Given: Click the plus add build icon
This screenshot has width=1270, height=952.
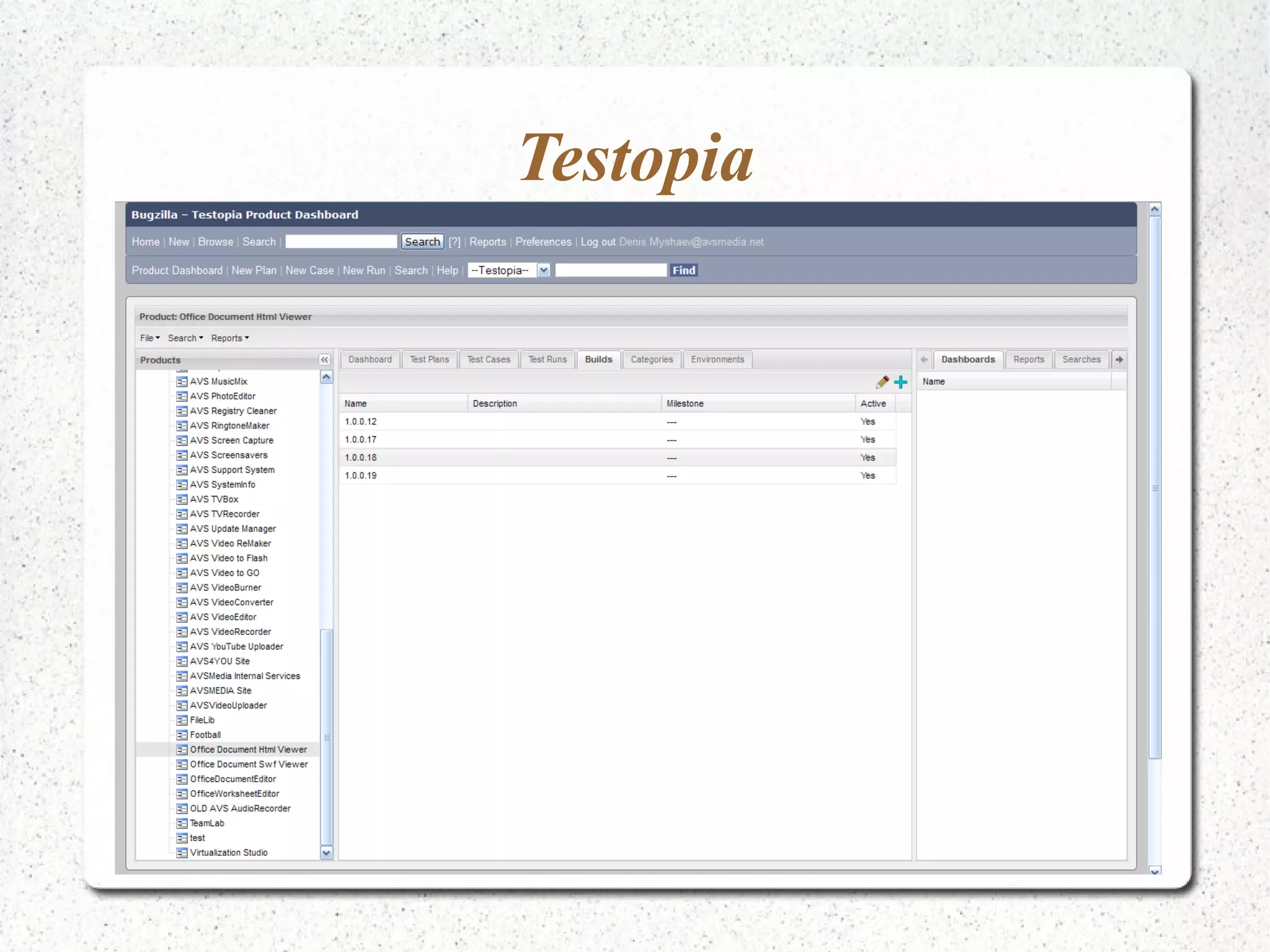Looking at the screenshot, I should point(901,382).
